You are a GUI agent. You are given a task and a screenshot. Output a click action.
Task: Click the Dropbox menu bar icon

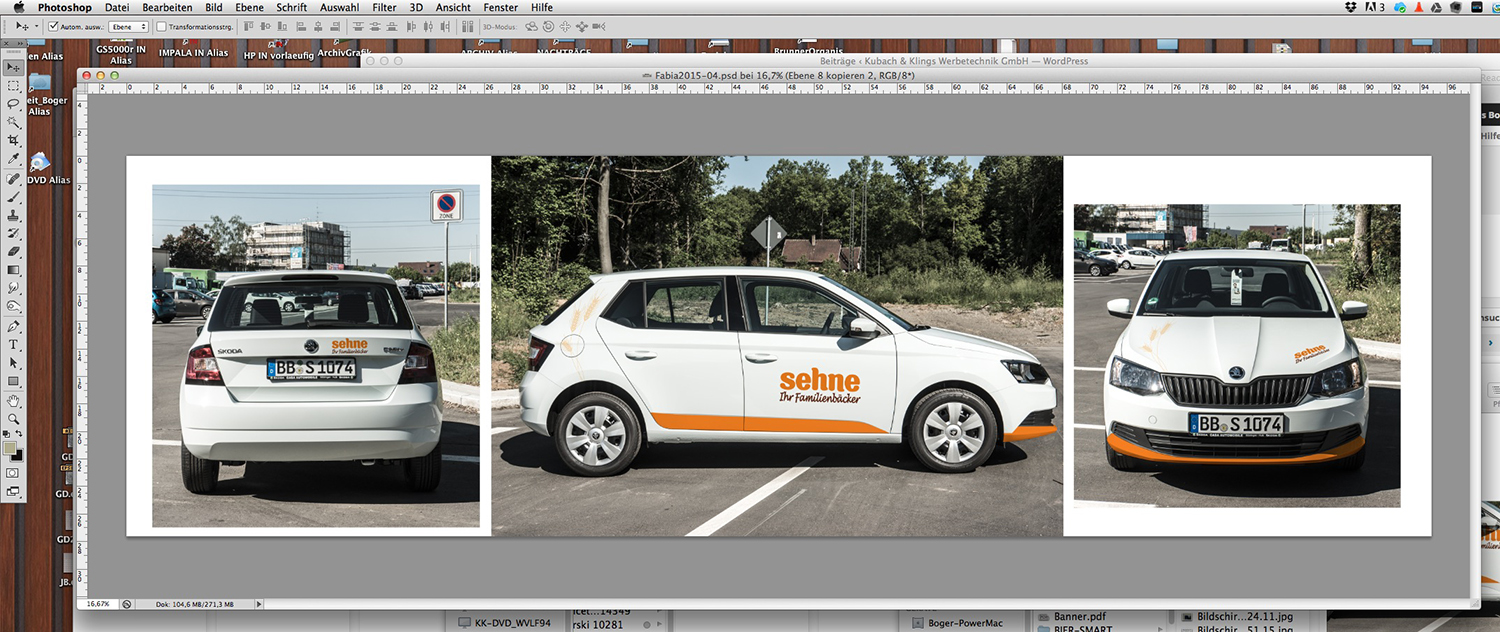(x=1352, y=7)
